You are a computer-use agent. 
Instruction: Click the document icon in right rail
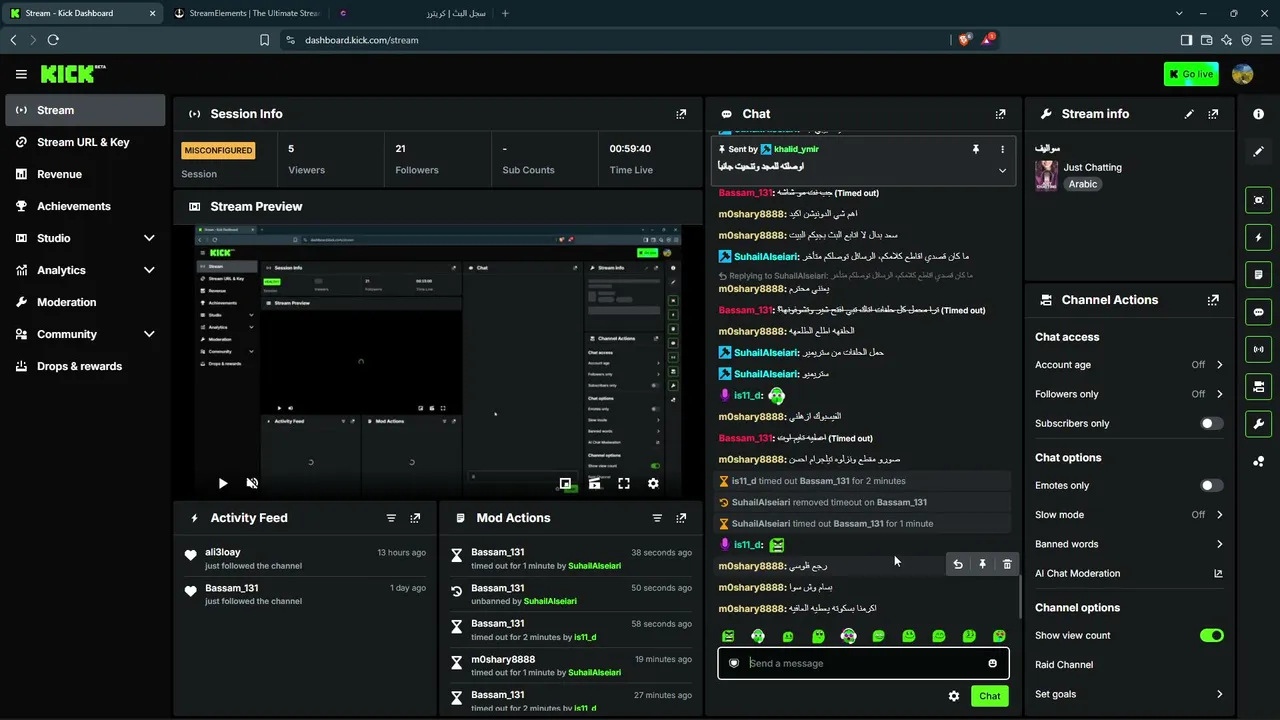[1258, 274]
